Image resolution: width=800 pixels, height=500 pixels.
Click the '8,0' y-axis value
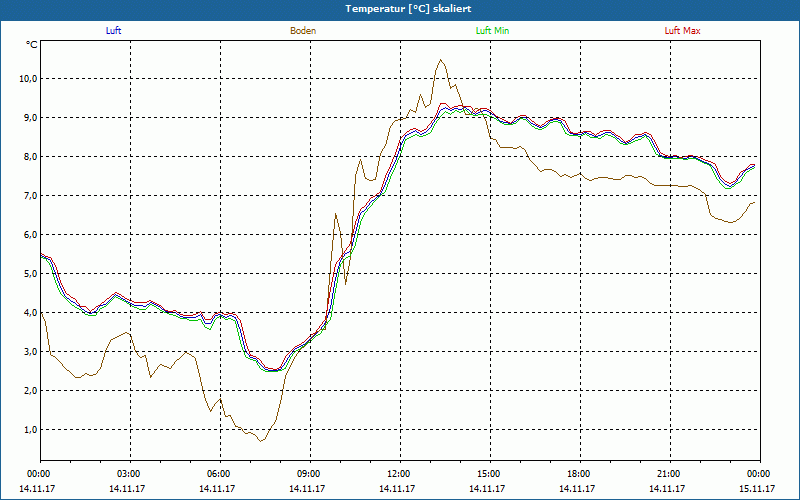pyautogui.click(x=31, y=157)
